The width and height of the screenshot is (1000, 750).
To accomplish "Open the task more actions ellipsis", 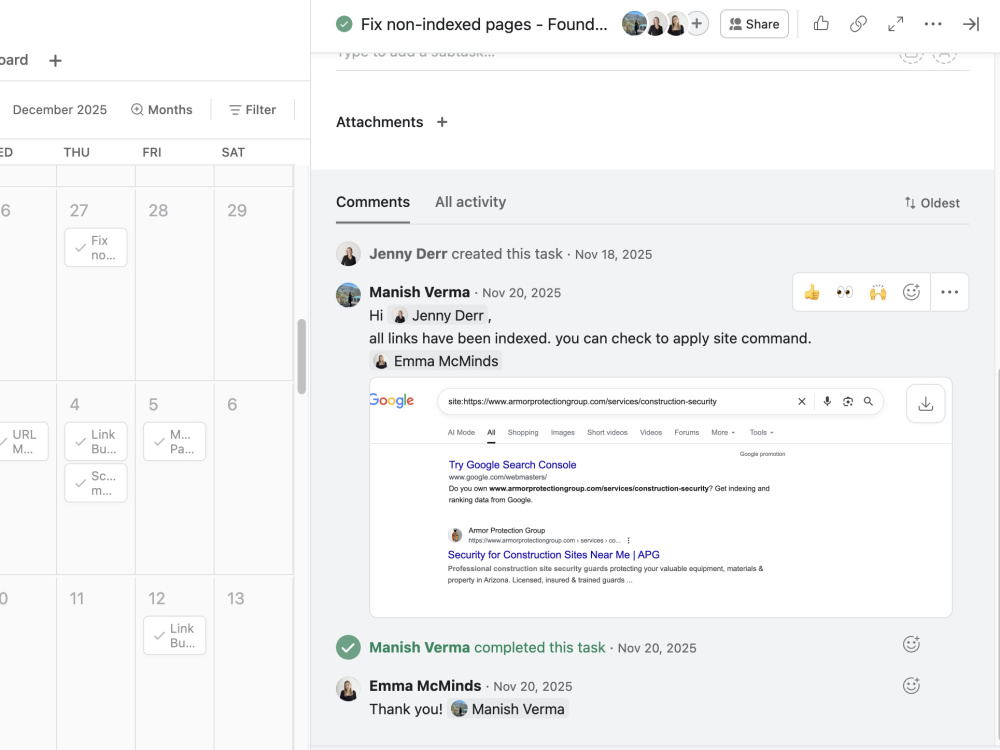I will pos(932,24).
